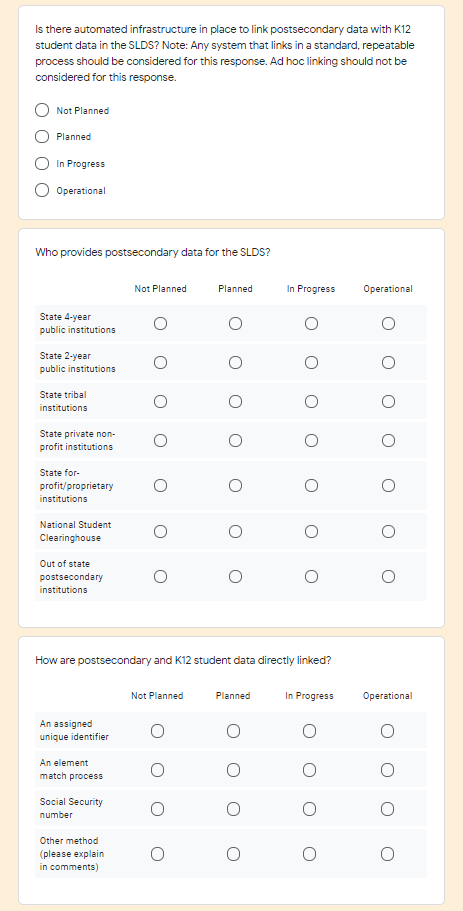Select Not Planned for State private non-profit institutions
The height and width of the screenshot is (911, 463).
pyautogui.click(x=160, y=440)
